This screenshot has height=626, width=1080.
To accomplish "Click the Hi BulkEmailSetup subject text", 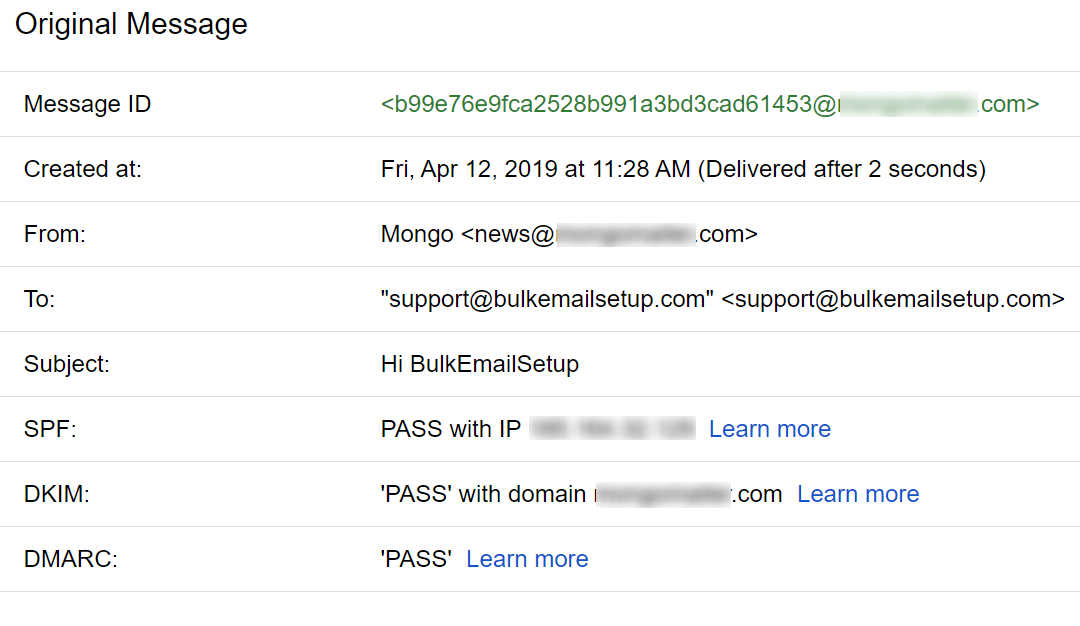I will (x=479, y=364).
